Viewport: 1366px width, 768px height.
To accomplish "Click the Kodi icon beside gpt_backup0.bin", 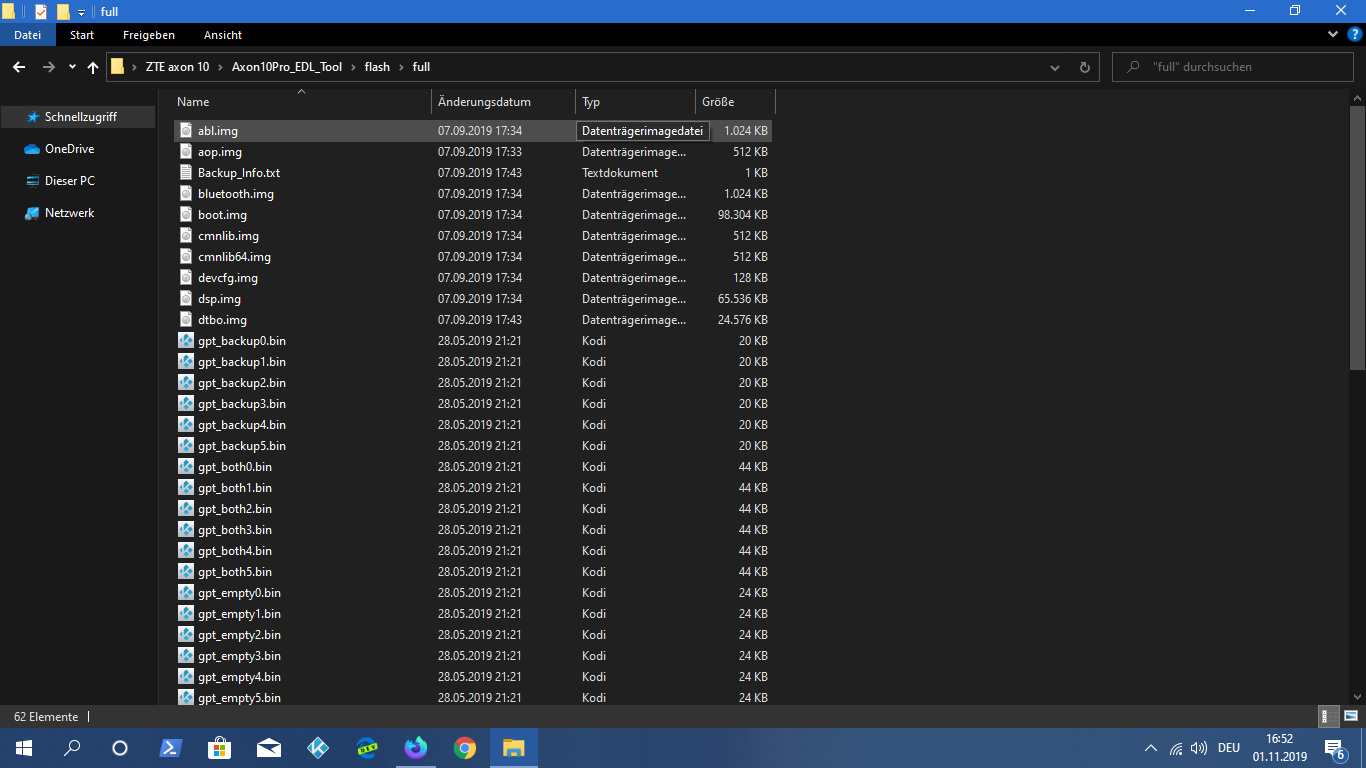I will (186, 341).
